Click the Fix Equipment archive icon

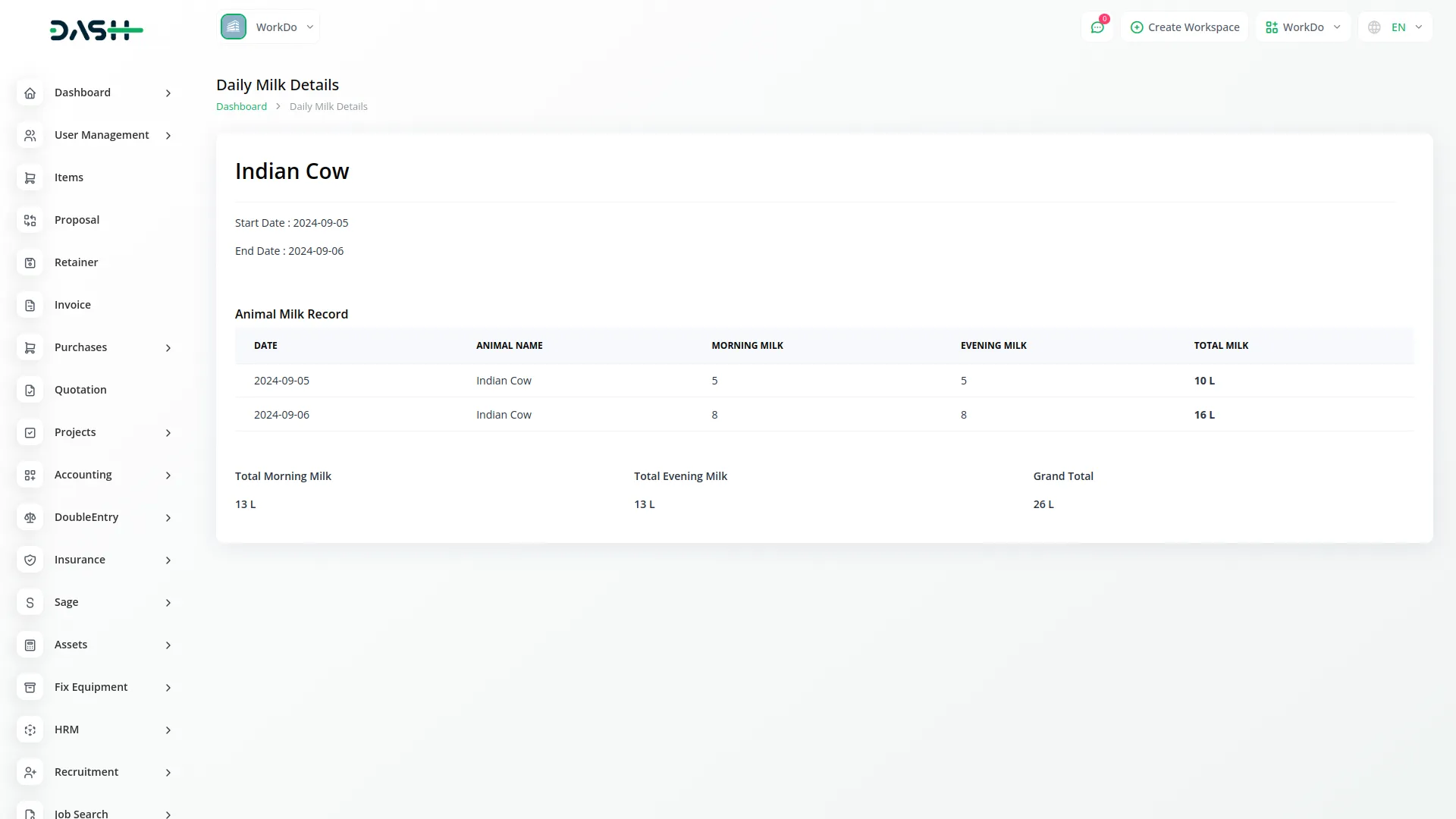30,687
